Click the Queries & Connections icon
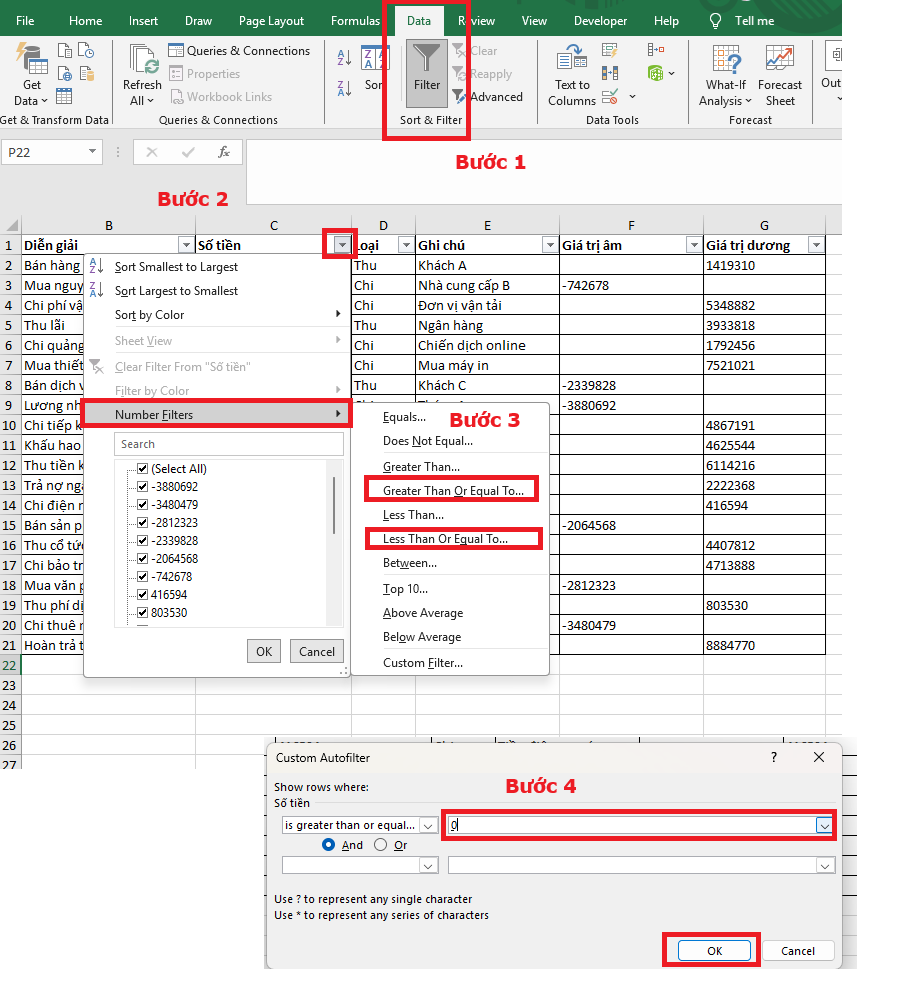 click(176, 50)
